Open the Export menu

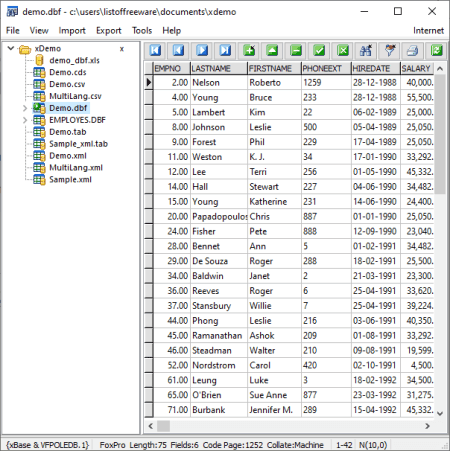[x=109, y=31]
